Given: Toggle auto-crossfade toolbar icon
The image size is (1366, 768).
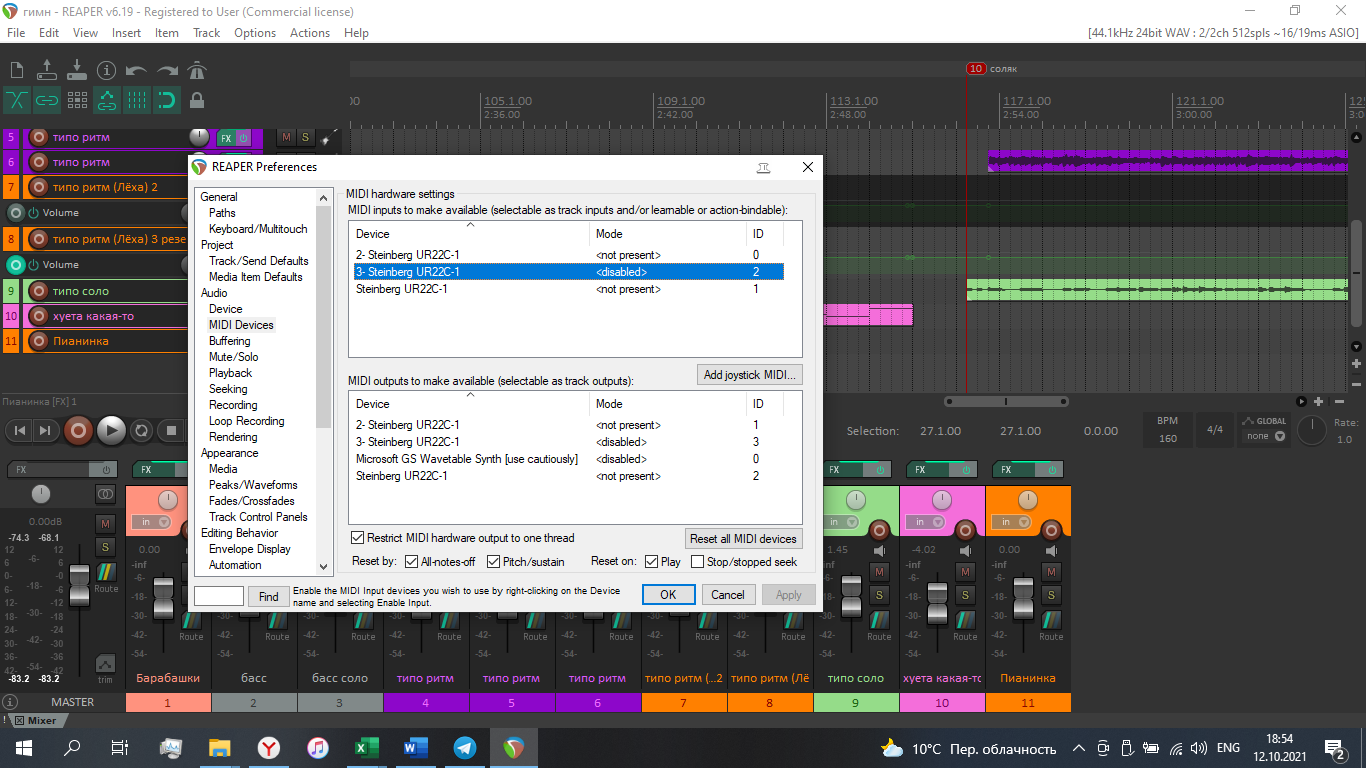Looking at the screenshot, I should pyautogui.click(x=17, y=100).
